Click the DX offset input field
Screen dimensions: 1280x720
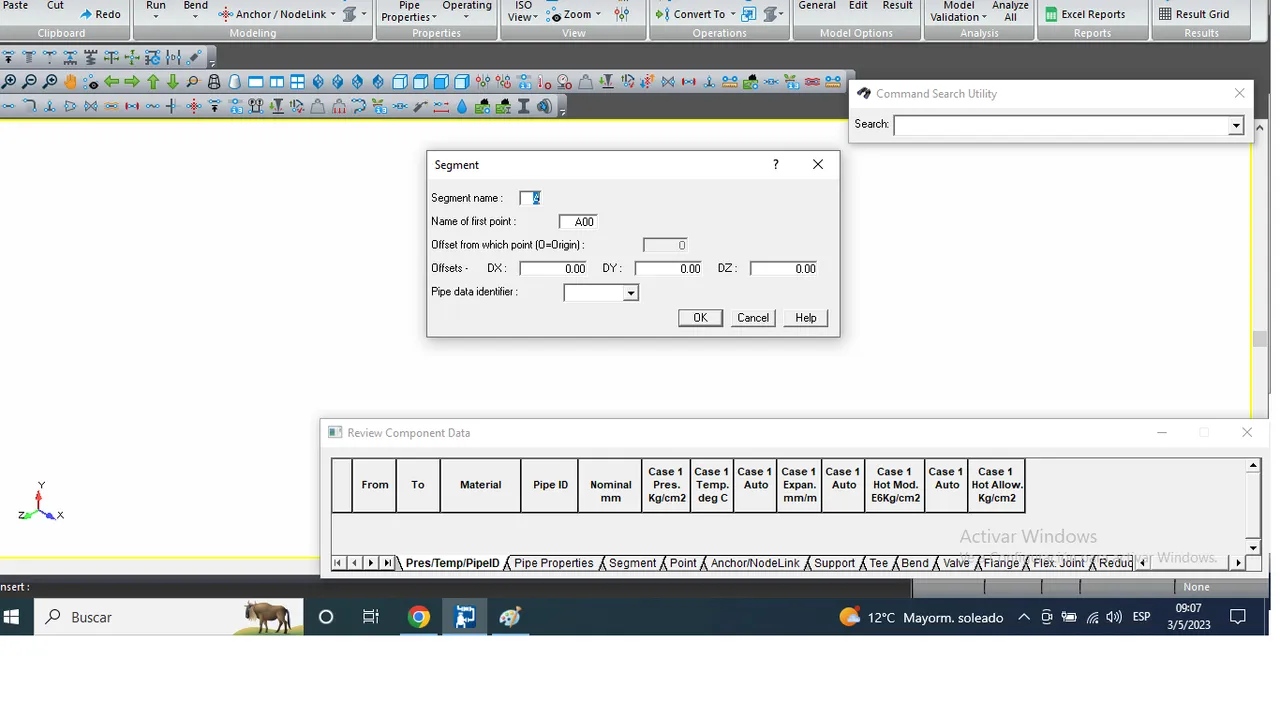pyautogui.click(x=554, y=268)
